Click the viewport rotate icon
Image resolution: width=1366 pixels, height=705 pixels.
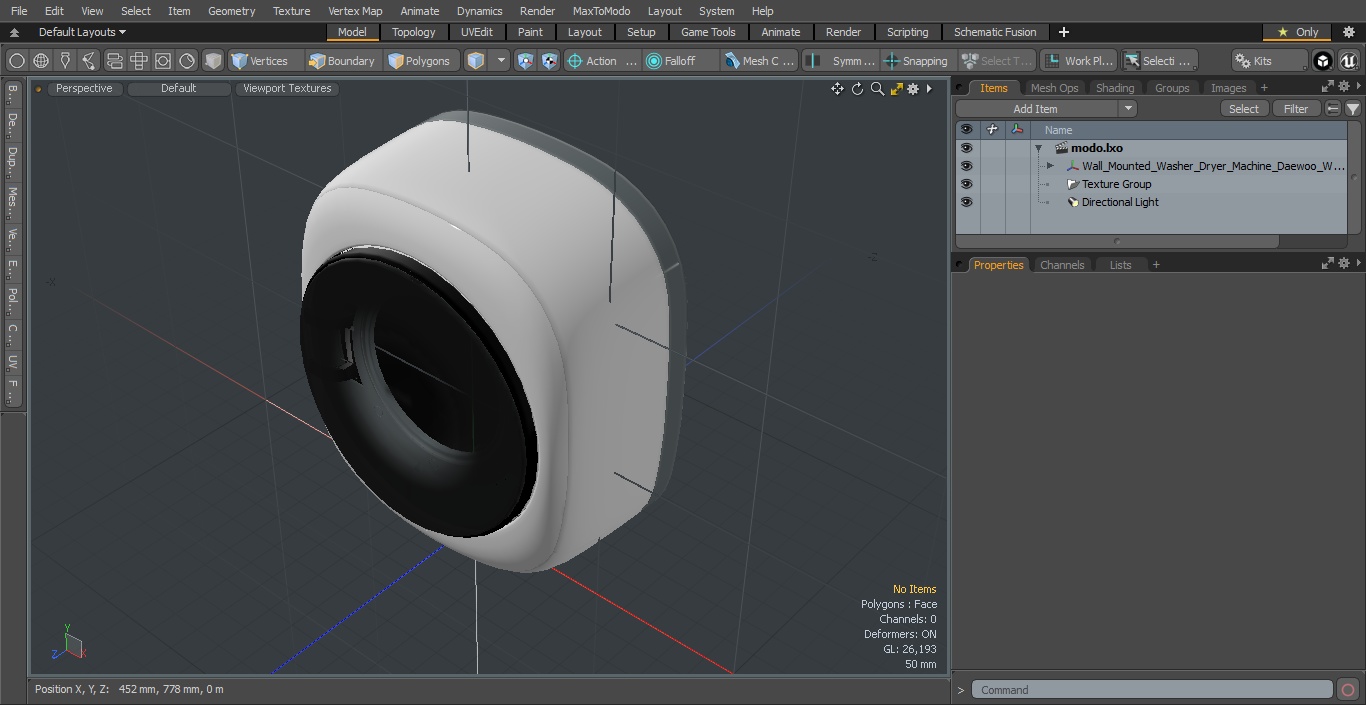(857, 89)
